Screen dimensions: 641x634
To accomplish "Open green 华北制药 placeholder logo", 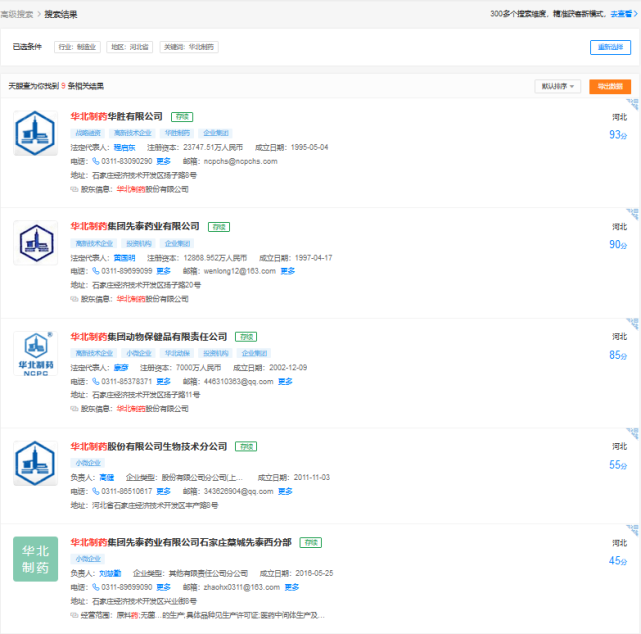I will tap(36, 559).
